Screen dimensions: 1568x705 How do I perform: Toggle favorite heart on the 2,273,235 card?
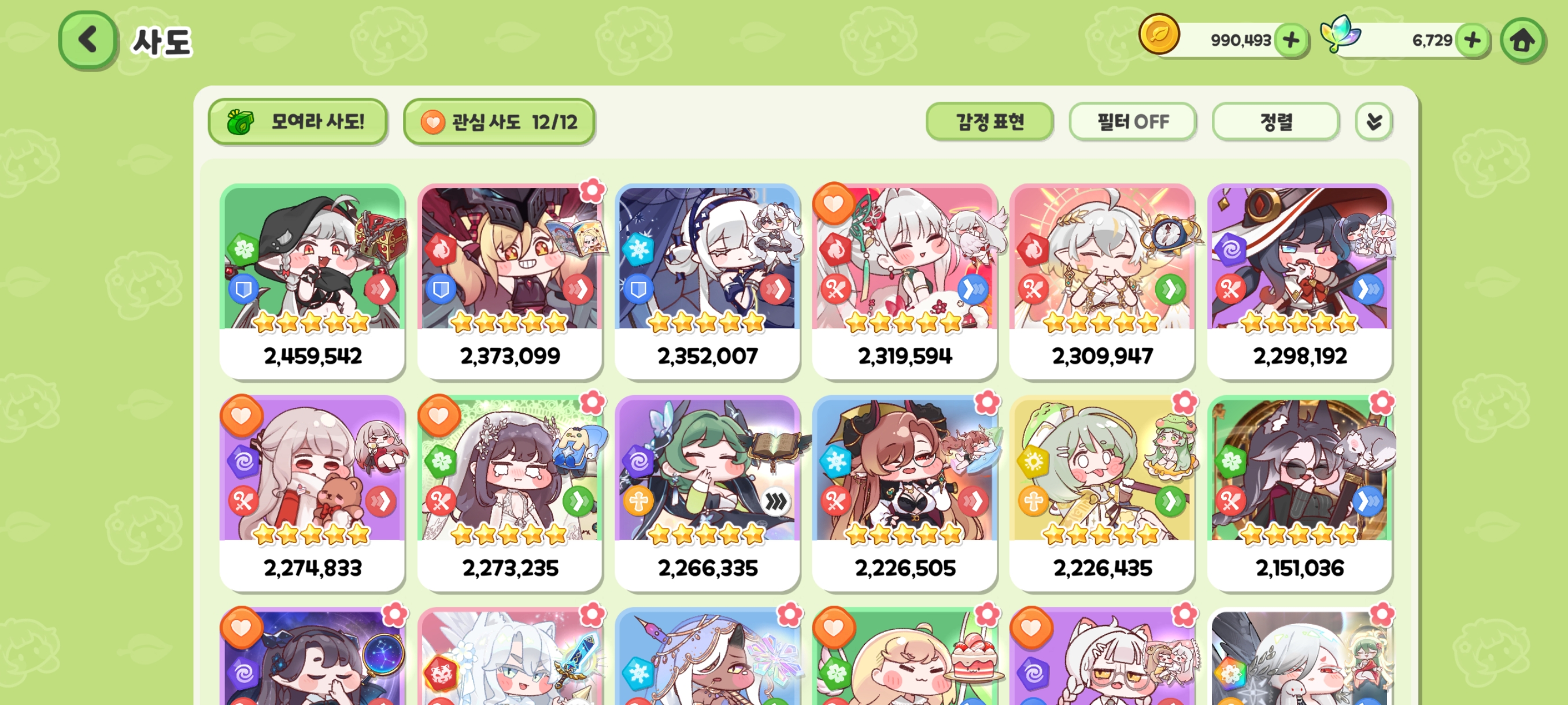pyautogui.click(x=438, y=415)
